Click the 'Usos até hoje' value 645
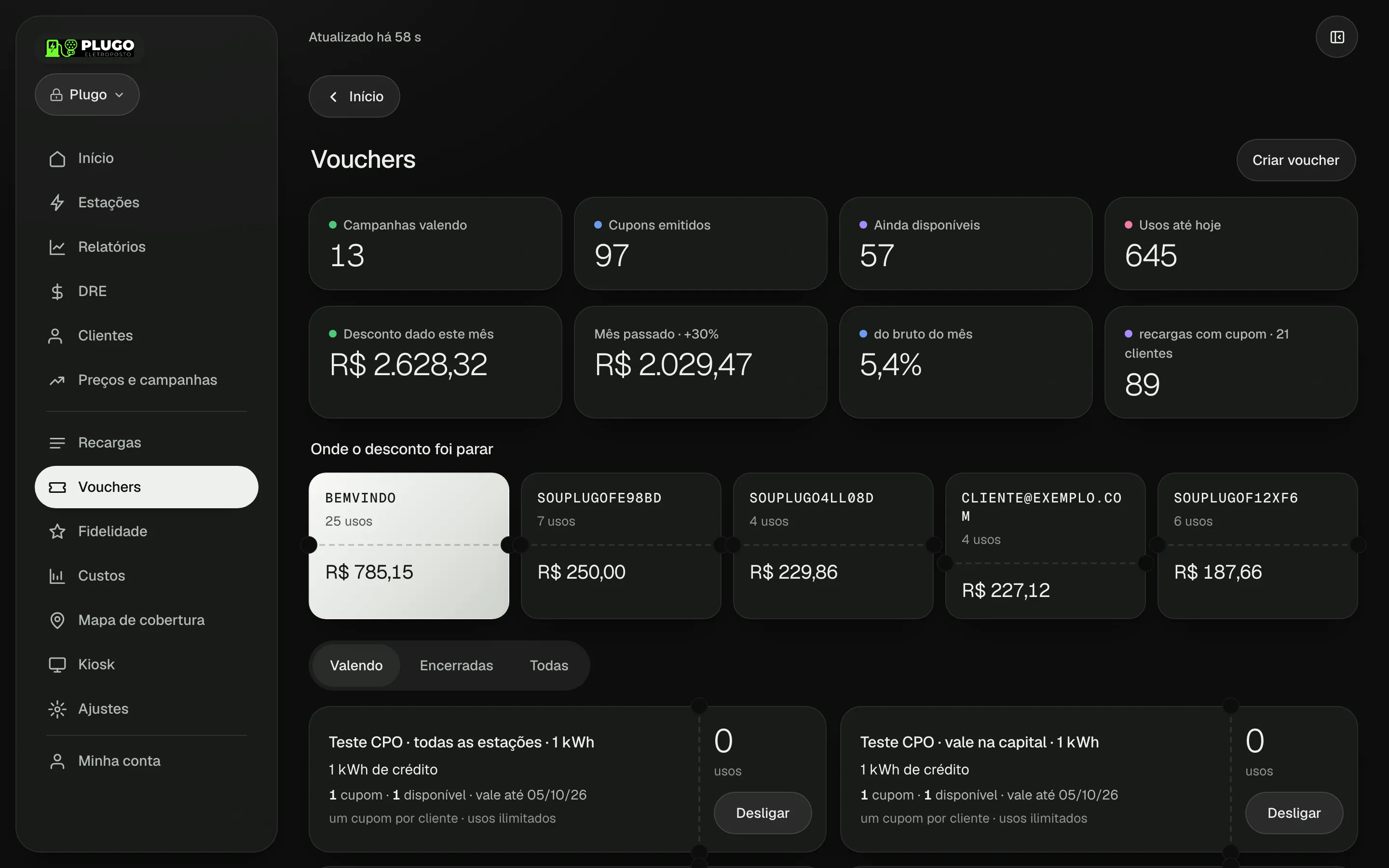The image size is (1389, 868). [x=1151, y=256]
